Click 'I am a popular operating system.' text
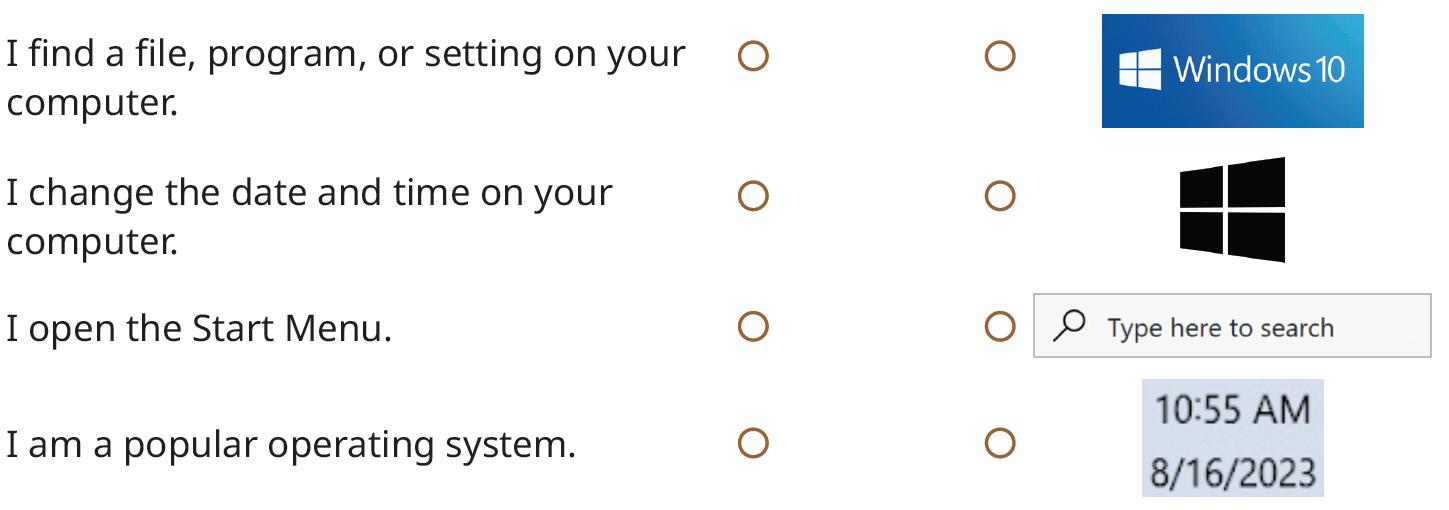Screen dimensions: 1449x510 coord(291,444)
